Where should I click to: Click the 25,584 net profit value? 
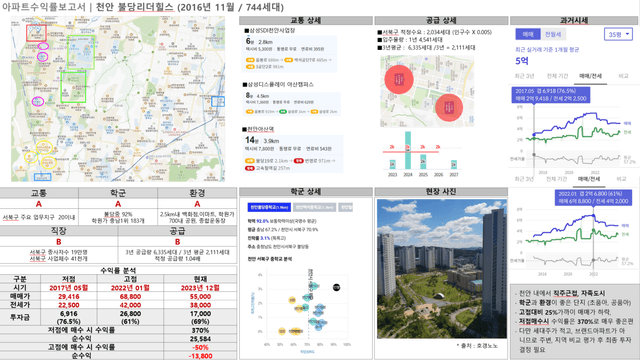pos(200,339)
